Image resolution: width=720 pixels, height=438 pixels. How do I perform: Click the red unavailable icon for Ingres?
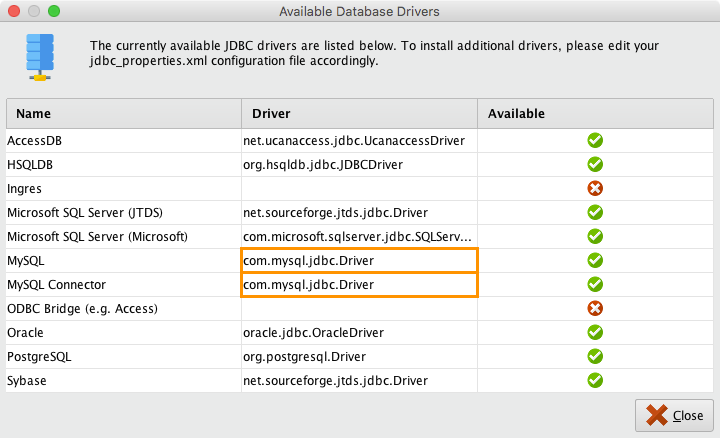(x=595, y=188)
